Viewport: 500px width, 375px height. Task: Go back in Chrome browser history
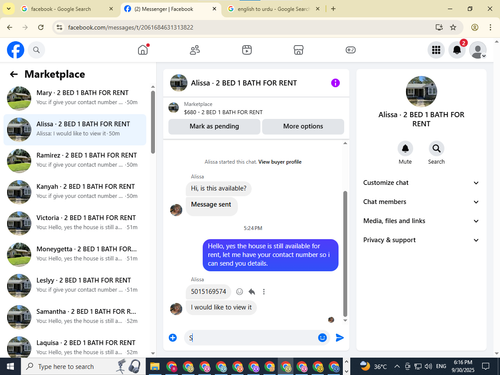pos(10,27)
